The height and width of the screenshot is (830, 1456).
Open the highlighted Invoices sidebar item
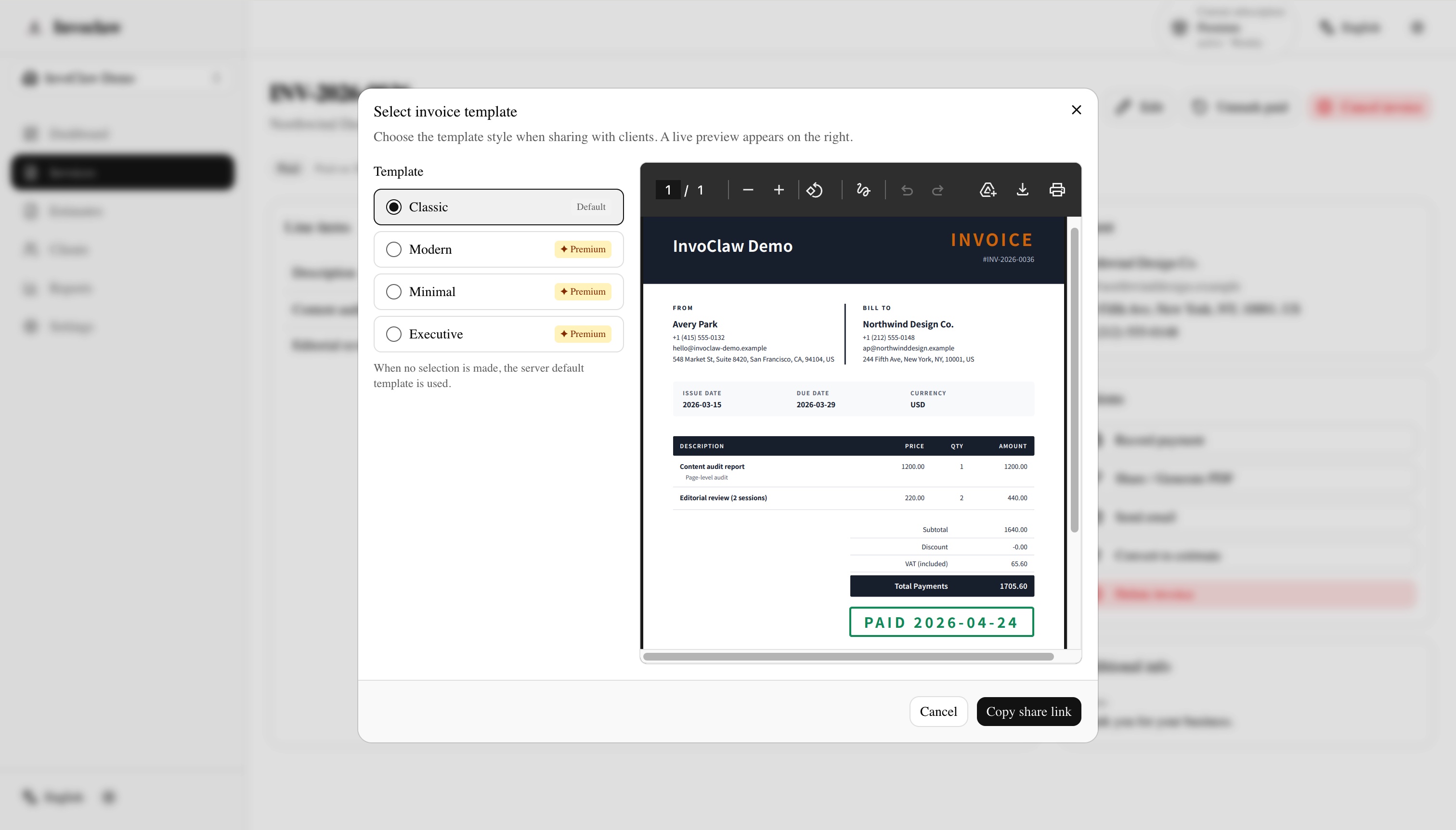[x=123, y=172]
